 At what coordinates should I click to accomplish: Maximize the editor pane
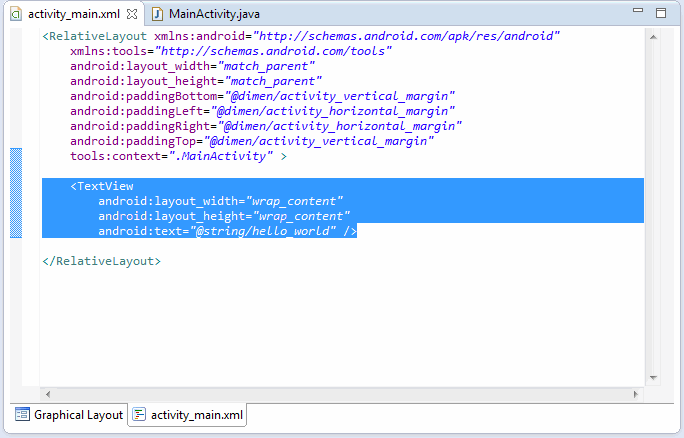[x=661, y=13]
